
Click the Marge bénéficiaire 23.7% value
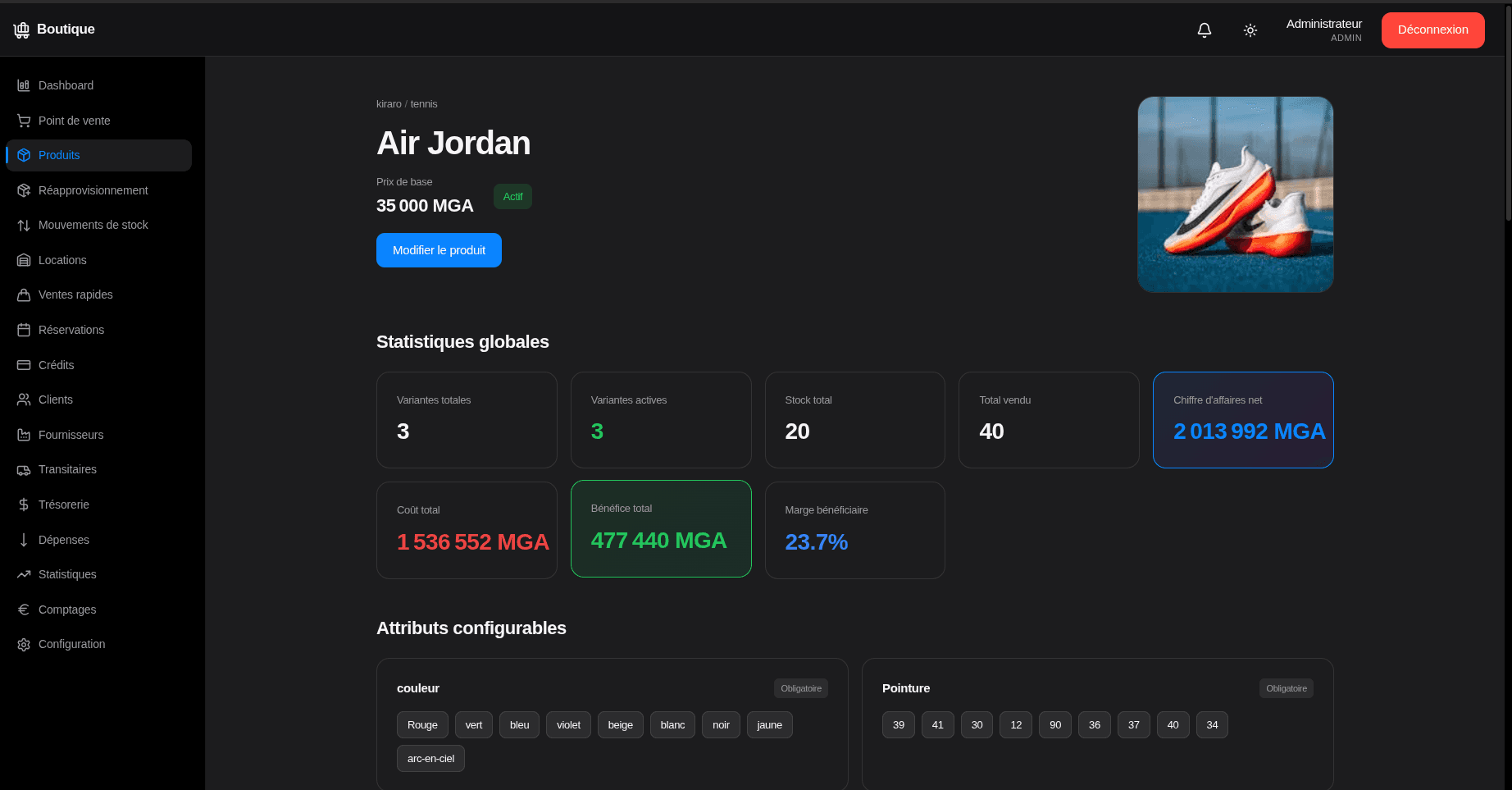click(816, 542)
